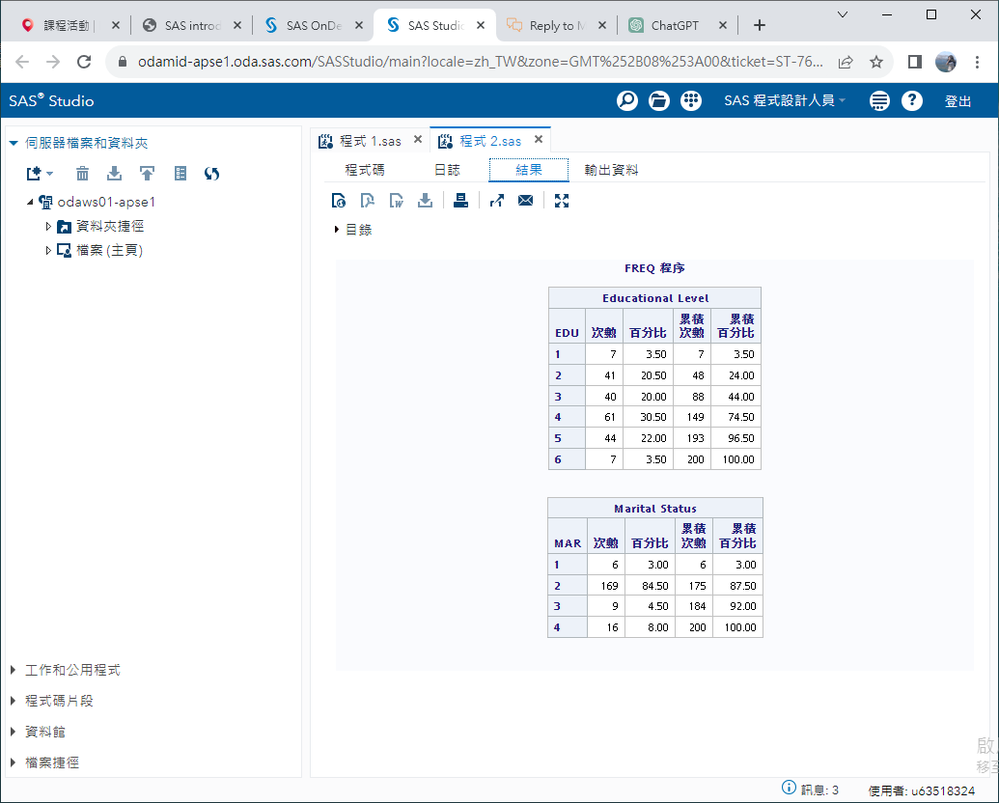Print the results with printer icon

pyautogui.click(x=461, y=201)
